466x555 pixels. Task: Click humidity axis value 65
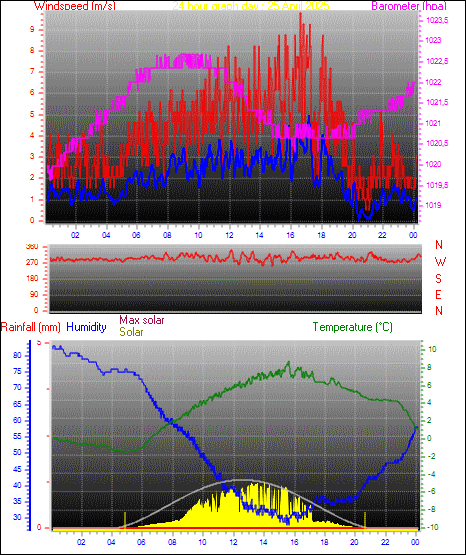coord(17,404)
